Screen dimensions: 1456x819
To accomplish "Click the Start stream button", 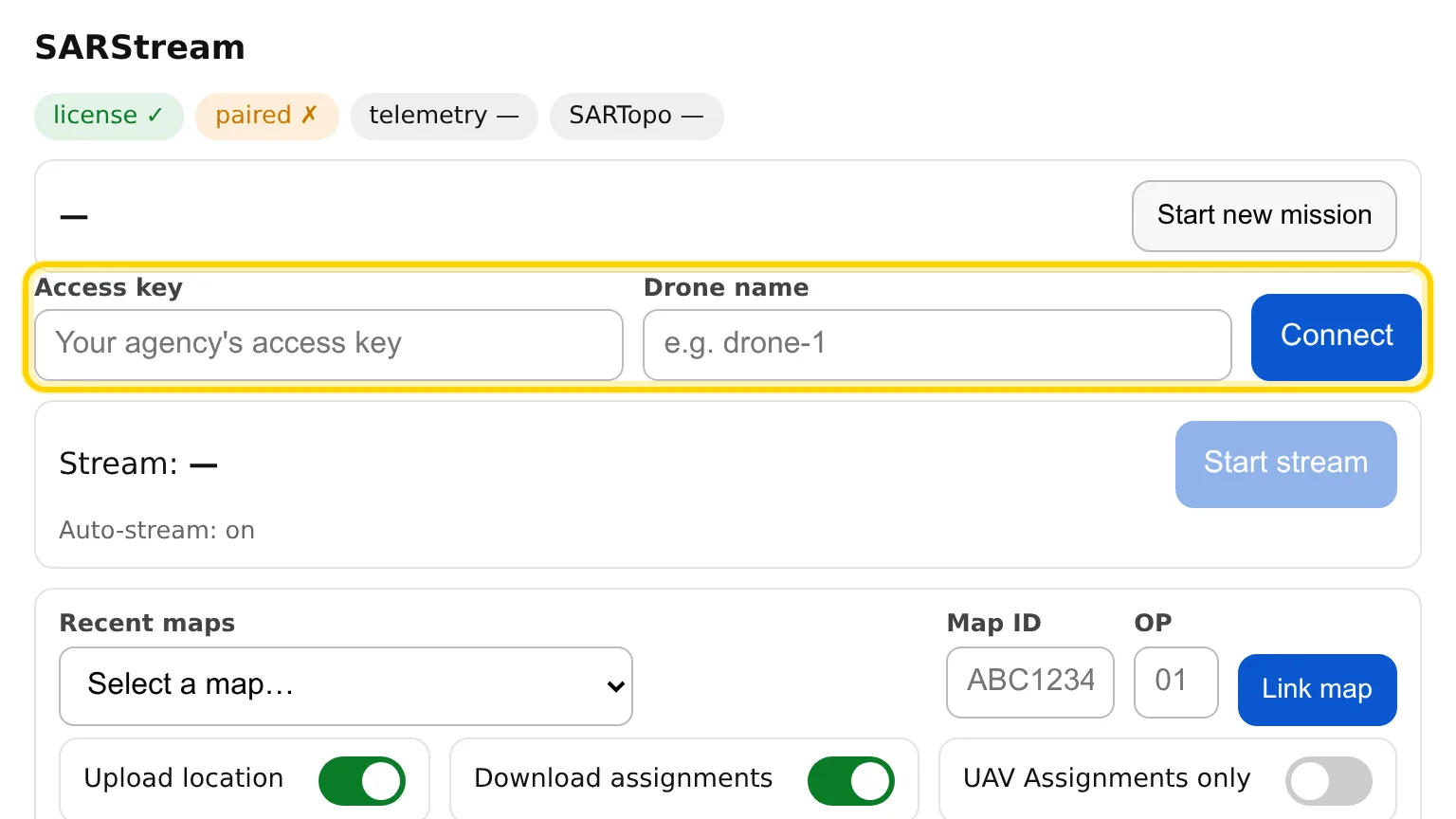I will (1286, 464).
